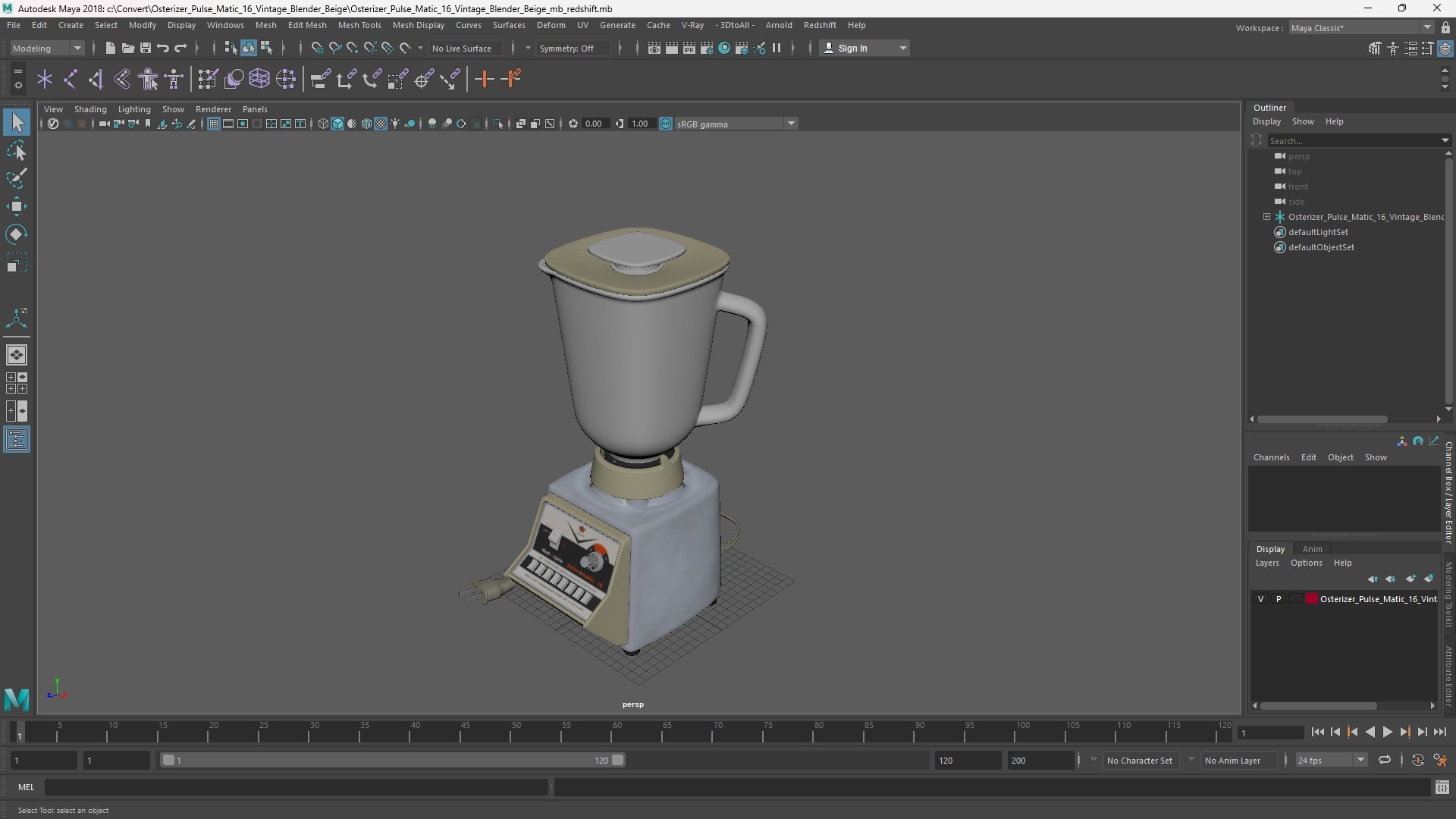Toggle Snap to points icon
The height and width of the screenshot is (819, 1456).
(x=352, y=48)
